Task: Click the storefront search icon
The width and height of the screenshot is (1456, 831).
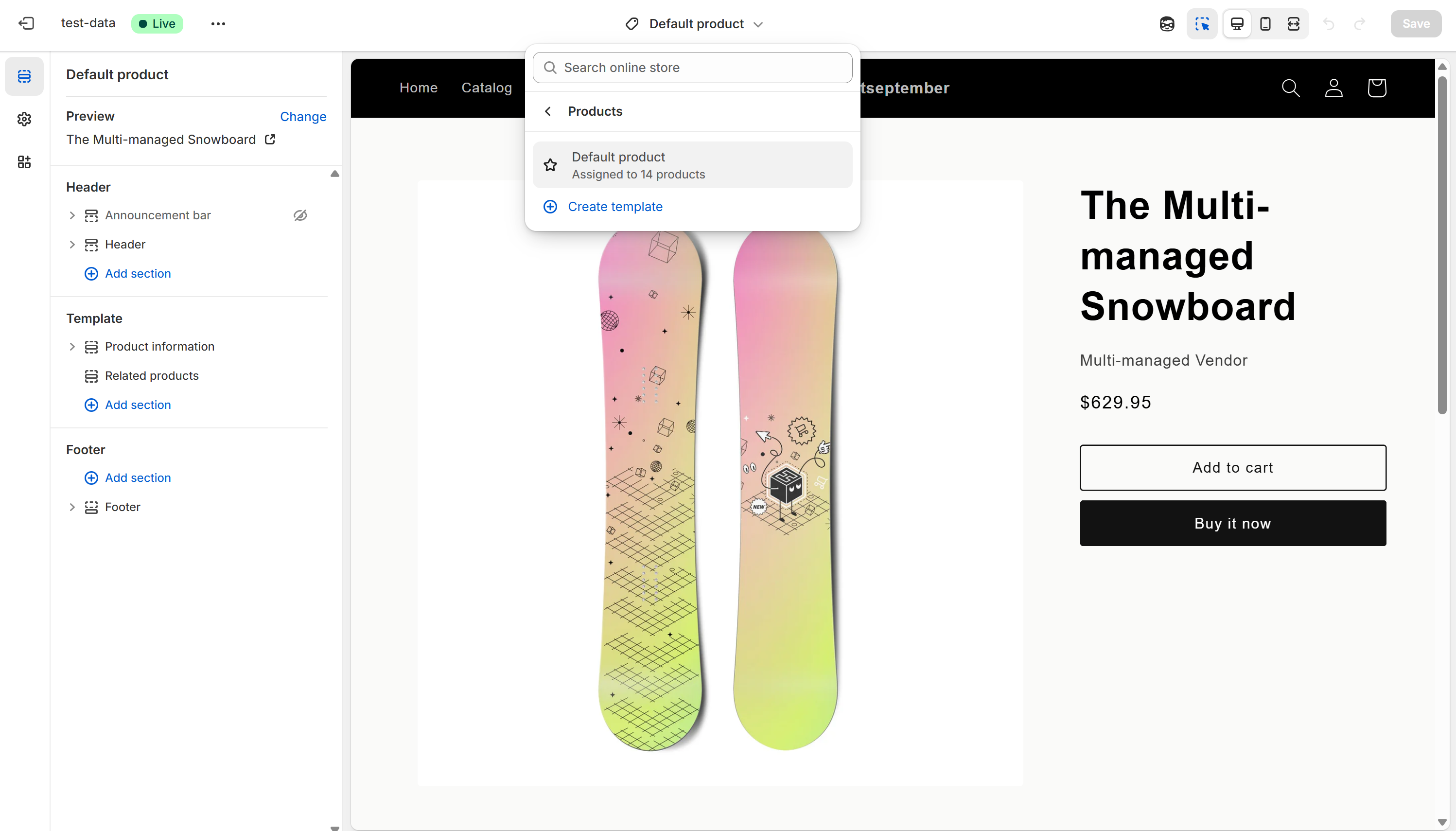Action: coord(1291,88)
